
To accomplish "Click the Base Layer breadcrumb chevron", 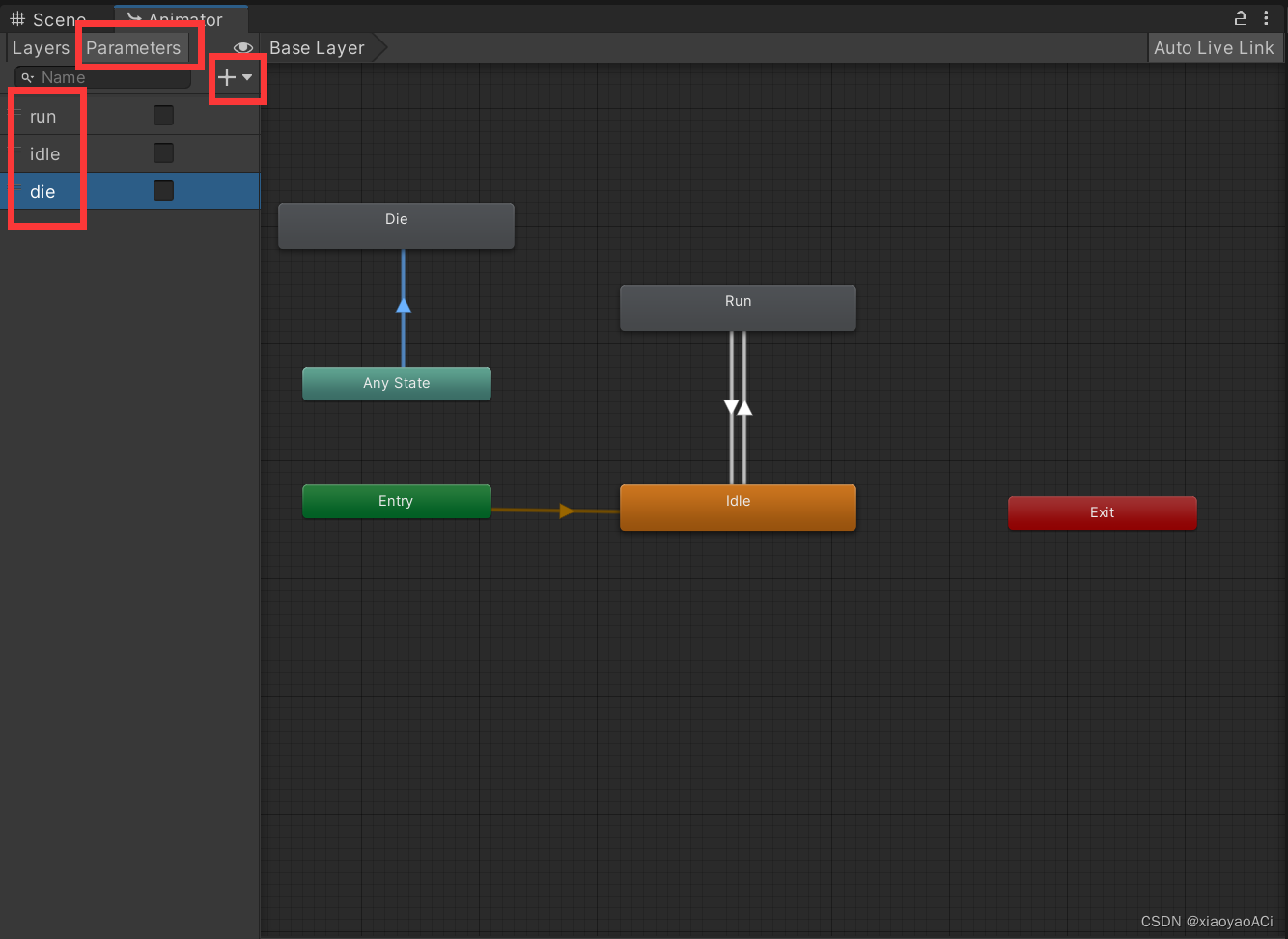I will point(383,47).
